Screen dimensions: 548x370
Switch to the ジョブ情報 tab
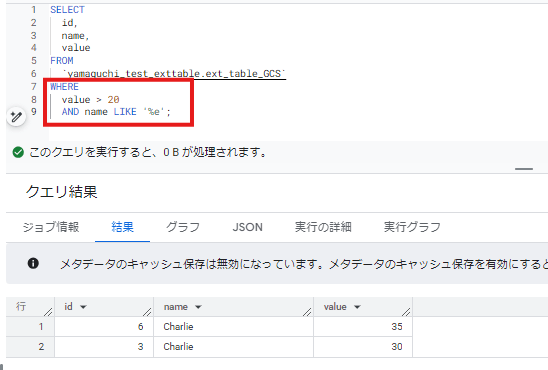(51, 227)
